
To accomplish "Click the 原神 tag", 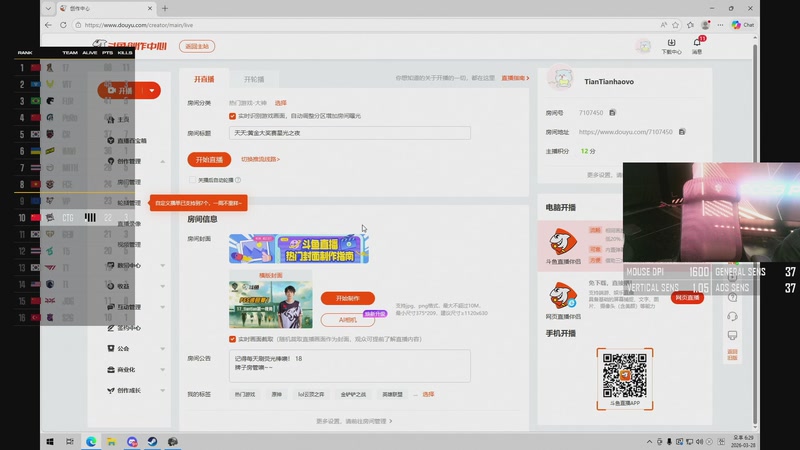I will 277,394.
